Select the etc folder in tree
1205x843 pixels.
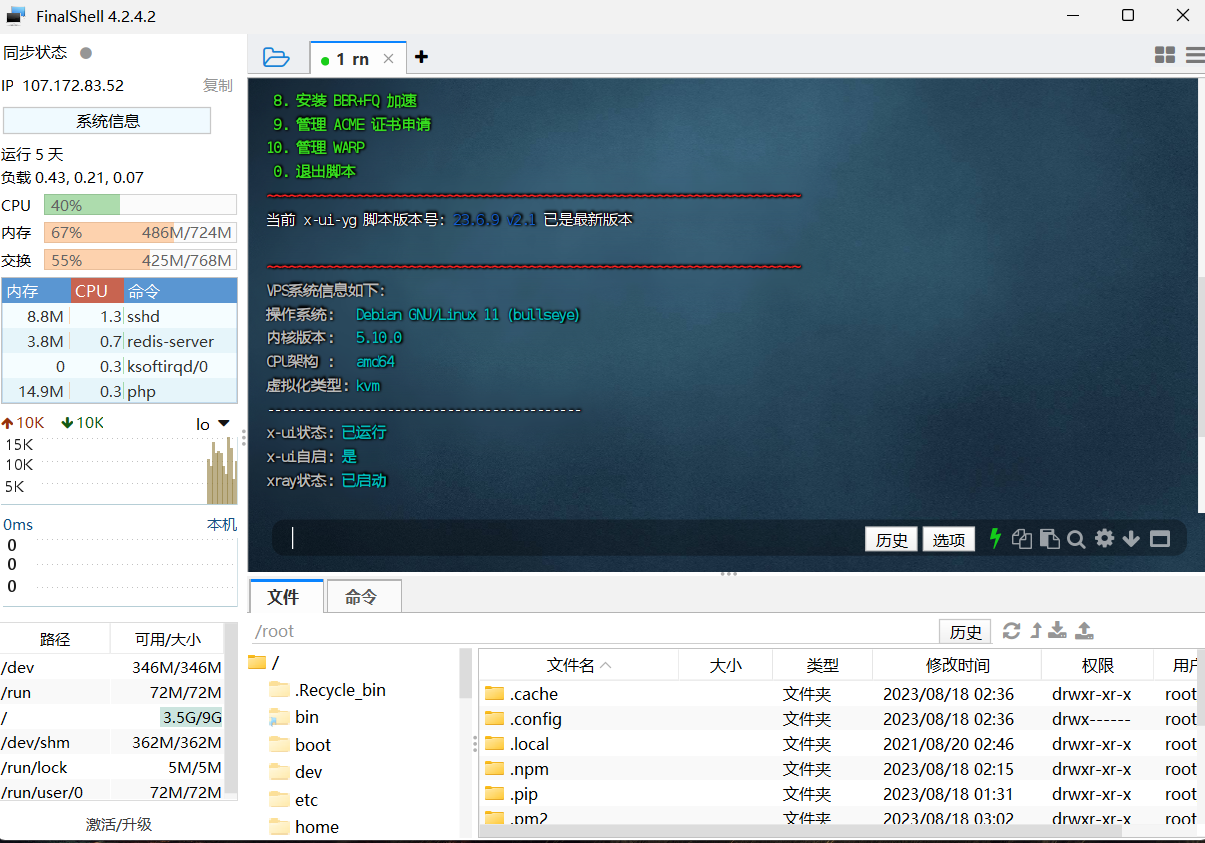click(306, 800)
